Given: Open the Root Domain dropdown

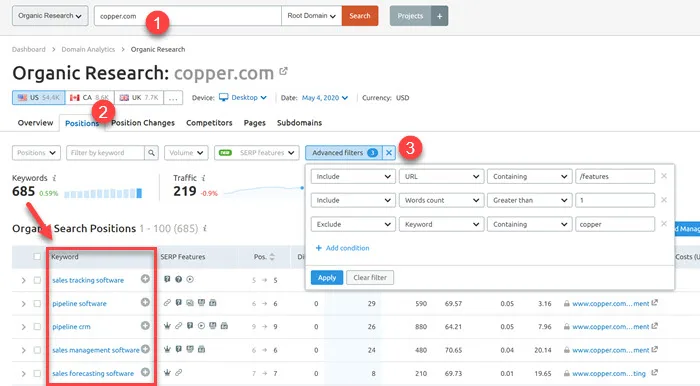Looking at the screenshot, I should (x=312, y=16).
